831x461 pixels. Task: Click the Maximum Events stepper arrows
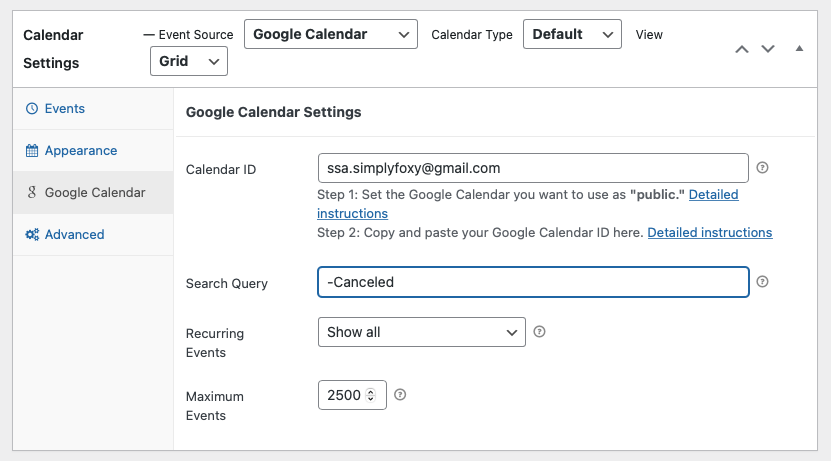(371, 395)
